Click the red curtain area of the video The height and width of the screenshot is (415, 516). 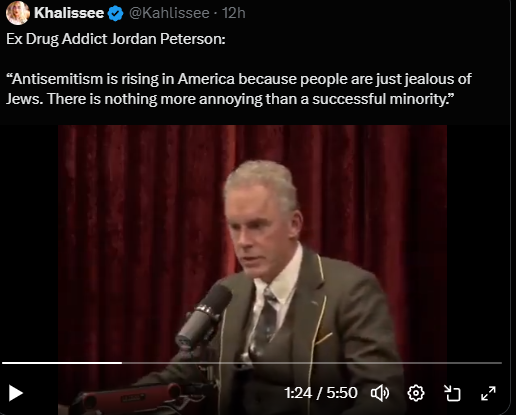133,200
